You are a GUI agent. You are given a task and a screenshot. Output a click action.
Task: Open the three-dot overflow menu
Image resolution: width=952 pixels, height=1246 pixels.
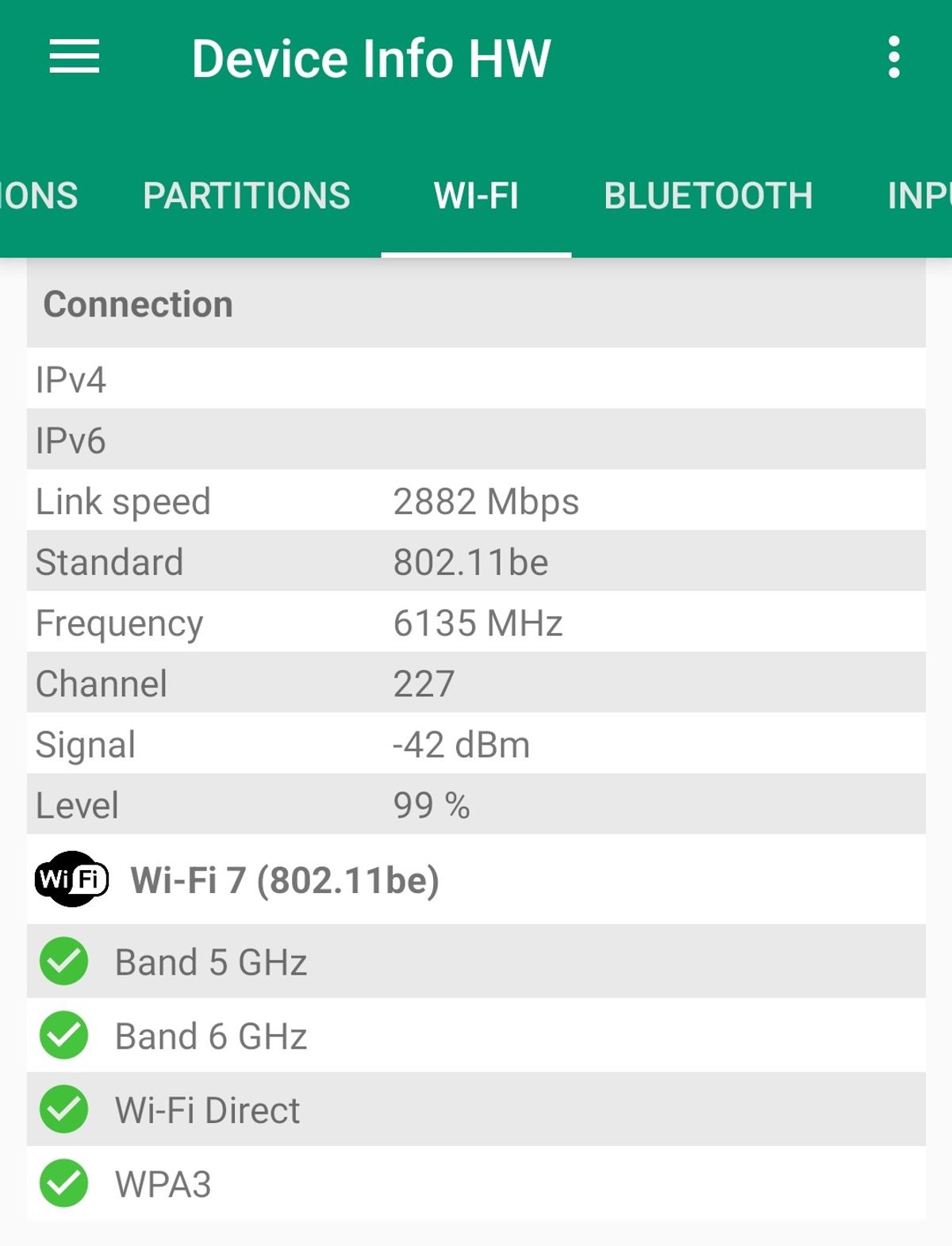(894, 57)
